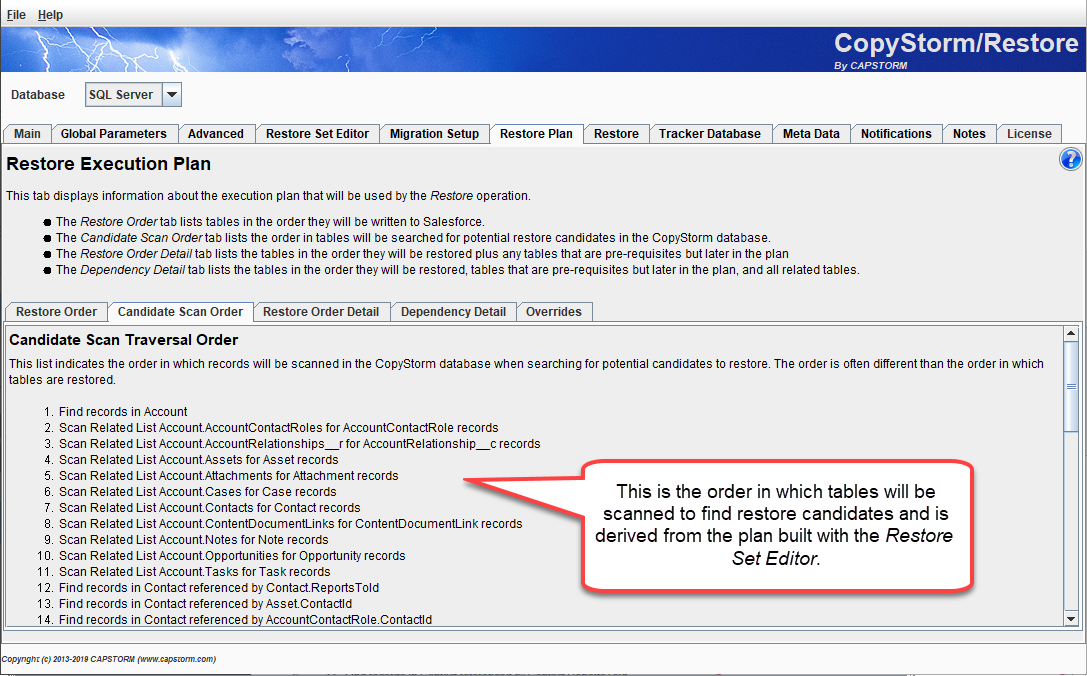The image size is (1087, 676).
Task: Show the Meta Data tab
Action: [811, 134]
